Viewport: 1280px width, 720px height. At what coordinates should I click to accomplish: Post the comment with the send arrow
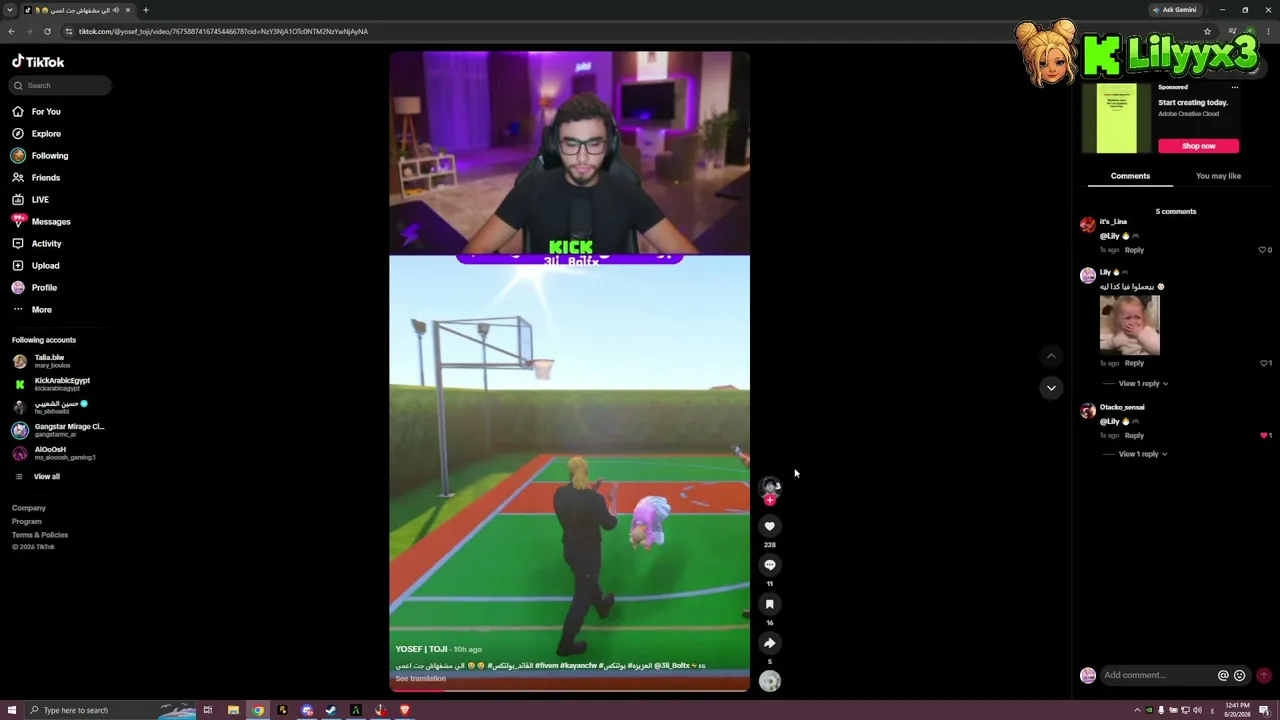tap(1264, 675)
